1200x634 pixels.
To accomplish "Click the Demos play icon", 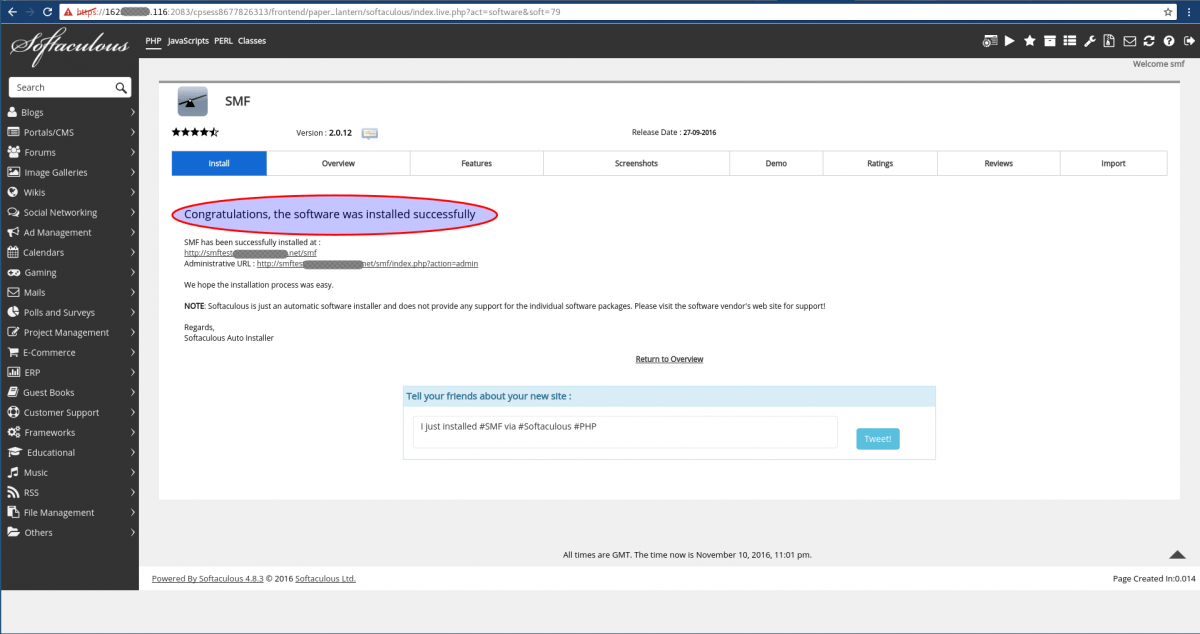I will pyautogui.click(x=1009, y=41).
